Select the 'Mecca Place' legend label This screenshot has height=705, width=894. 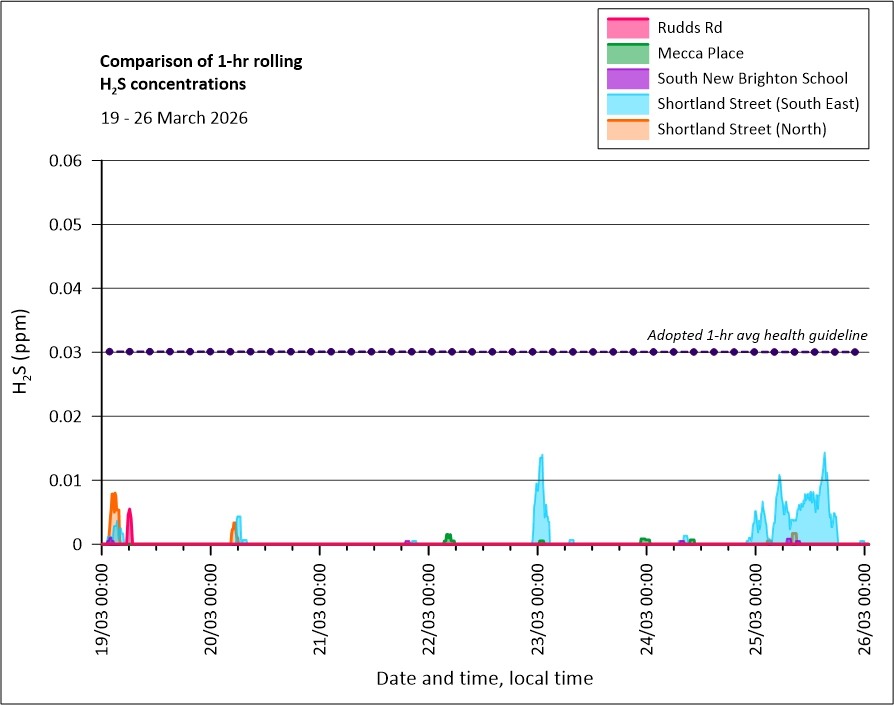tap(700, 53)
